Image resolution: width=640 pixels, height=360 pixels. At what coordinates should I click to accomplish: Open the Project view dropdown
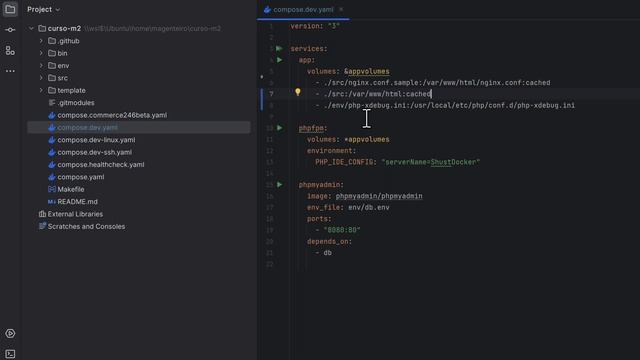tap(44, 9)
